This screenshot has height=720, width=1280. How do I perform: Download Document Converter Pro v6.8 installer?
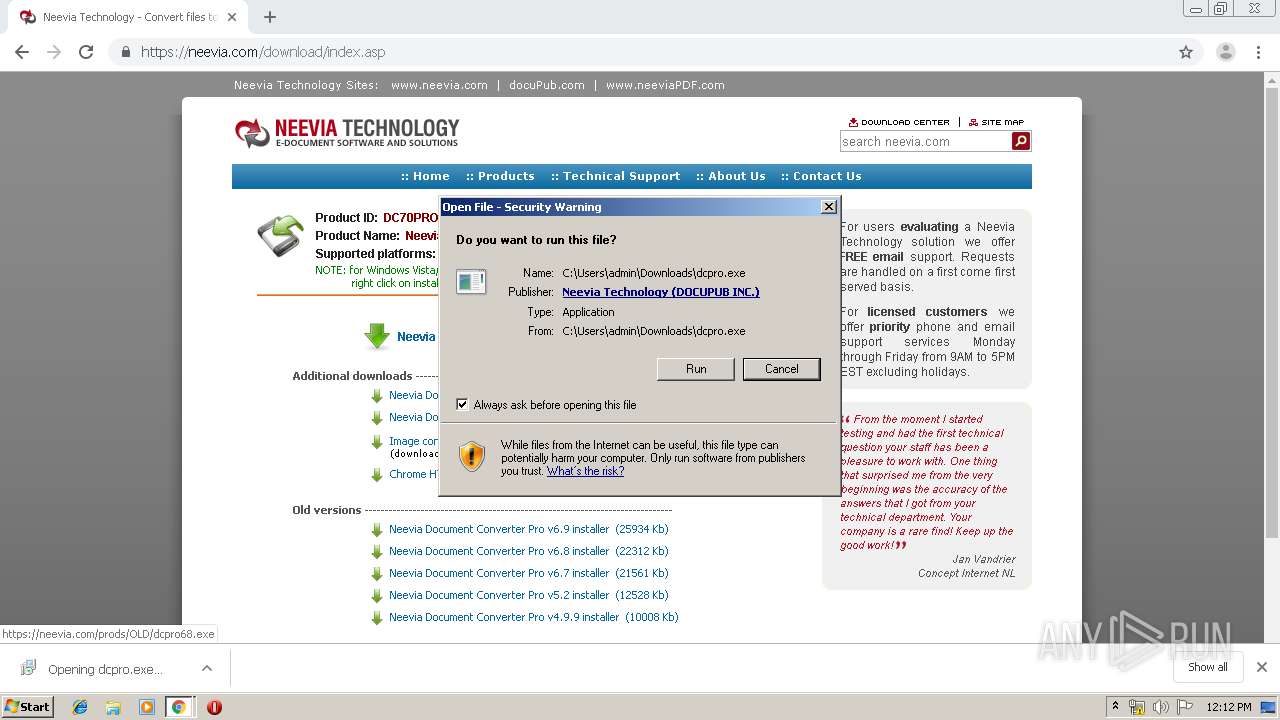click(x=528, y=551)
